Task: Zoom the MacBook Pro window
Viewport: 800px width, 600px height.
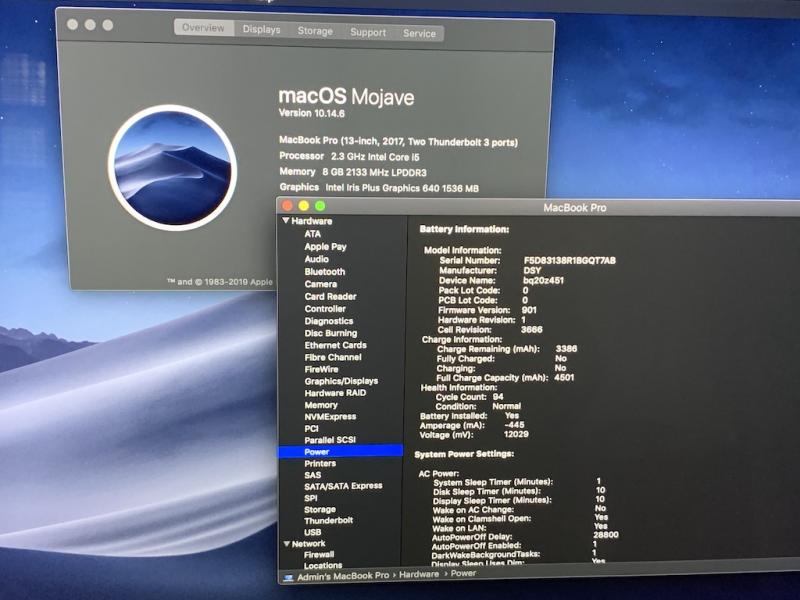Action: click(320, 206)
